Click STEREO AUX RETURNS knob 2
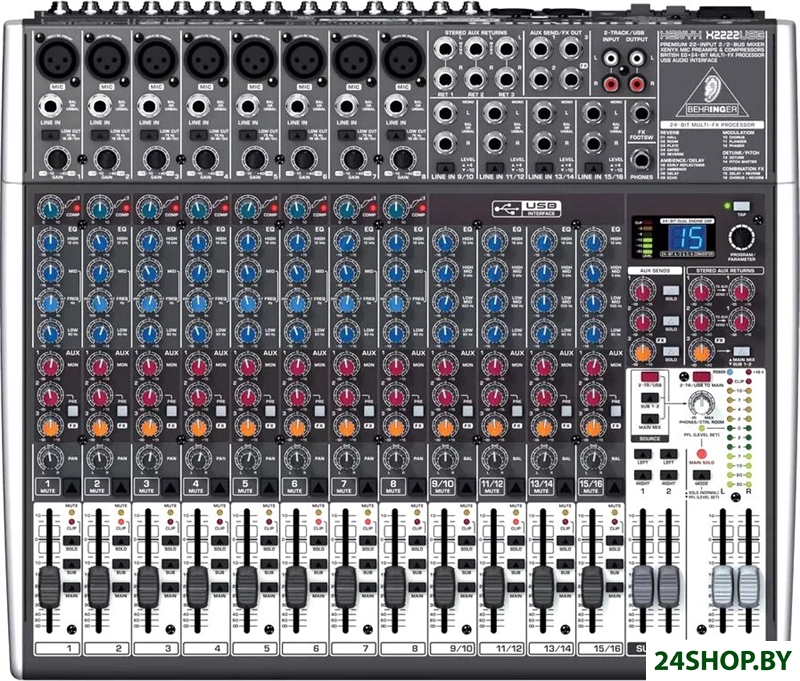This screenshot has height=681, width=800. 702,321
